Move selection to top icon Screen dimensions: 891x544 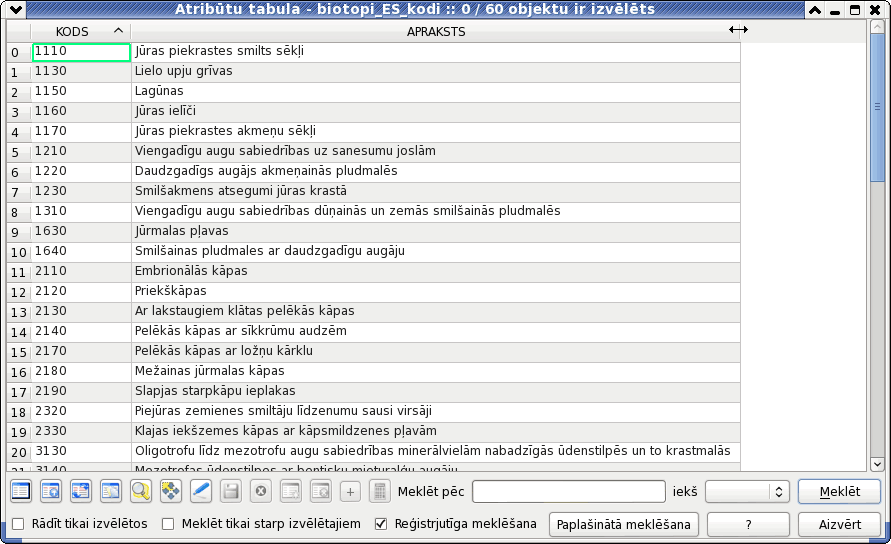click(51, 491)
